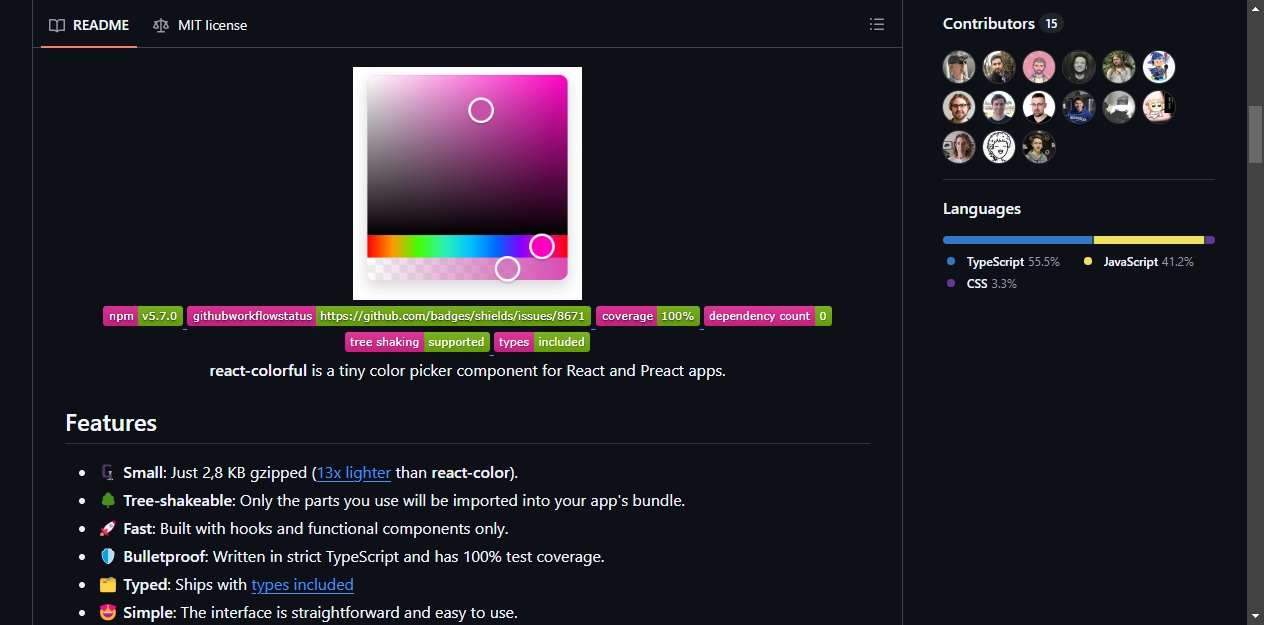
Task: Open the long-haired bearded glasses avatar
Action: (959, 107)
